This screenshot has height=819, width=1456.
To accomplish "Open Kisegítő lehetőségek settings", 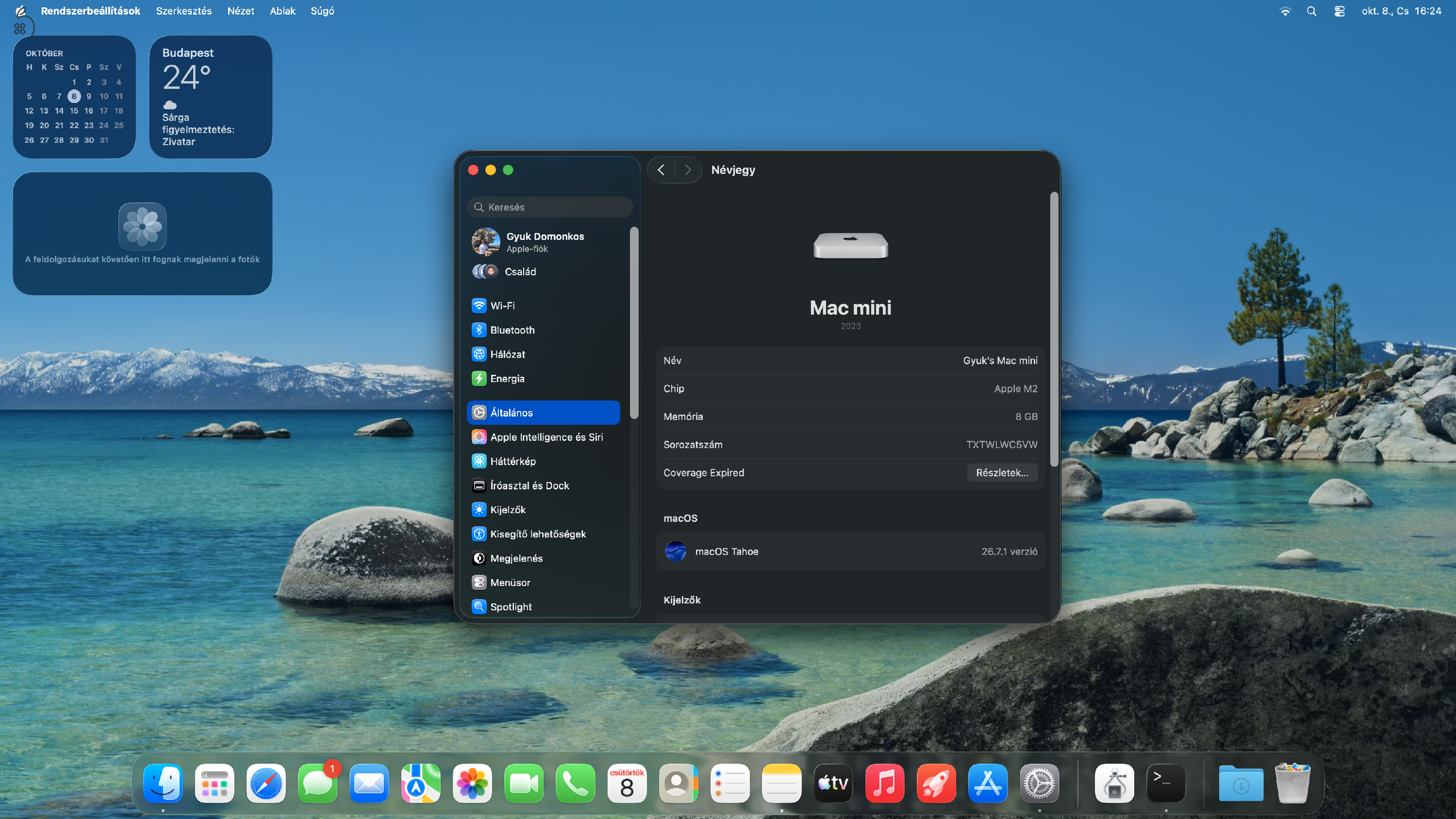I will point(543,534).
